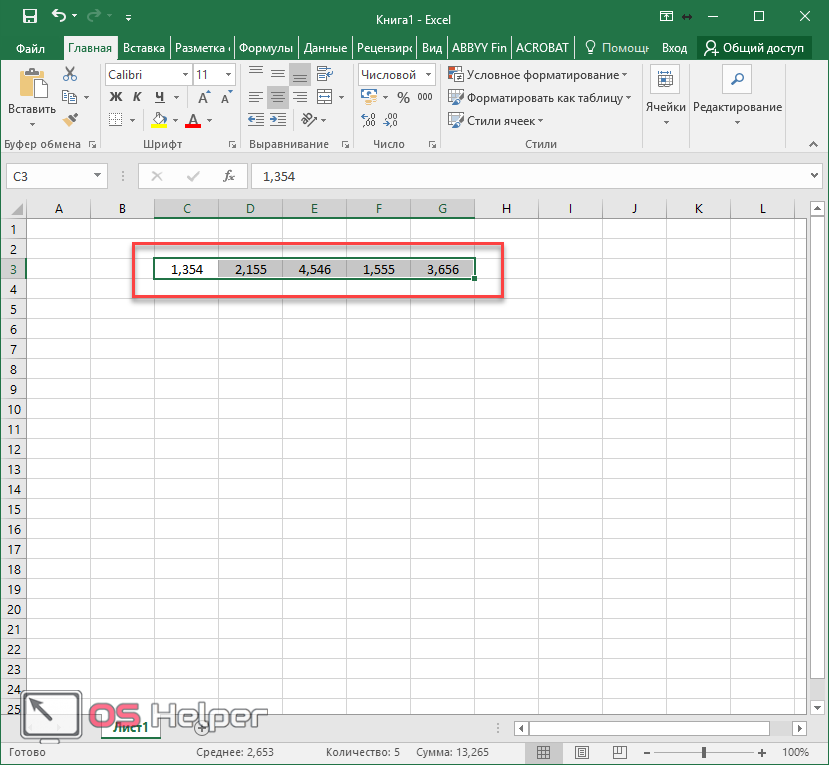
Task: Toggle center horizontal alignment
Action: tap(277, 97)
